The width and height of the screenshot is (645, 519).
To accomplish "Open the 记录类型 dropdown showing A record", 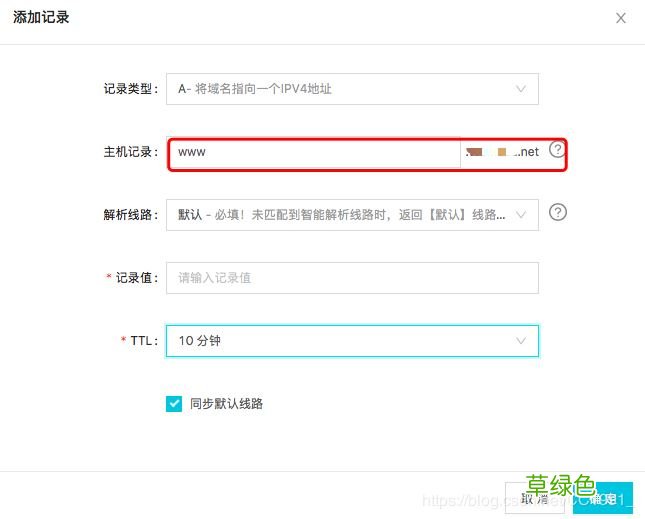I will (x=340, y=89).
